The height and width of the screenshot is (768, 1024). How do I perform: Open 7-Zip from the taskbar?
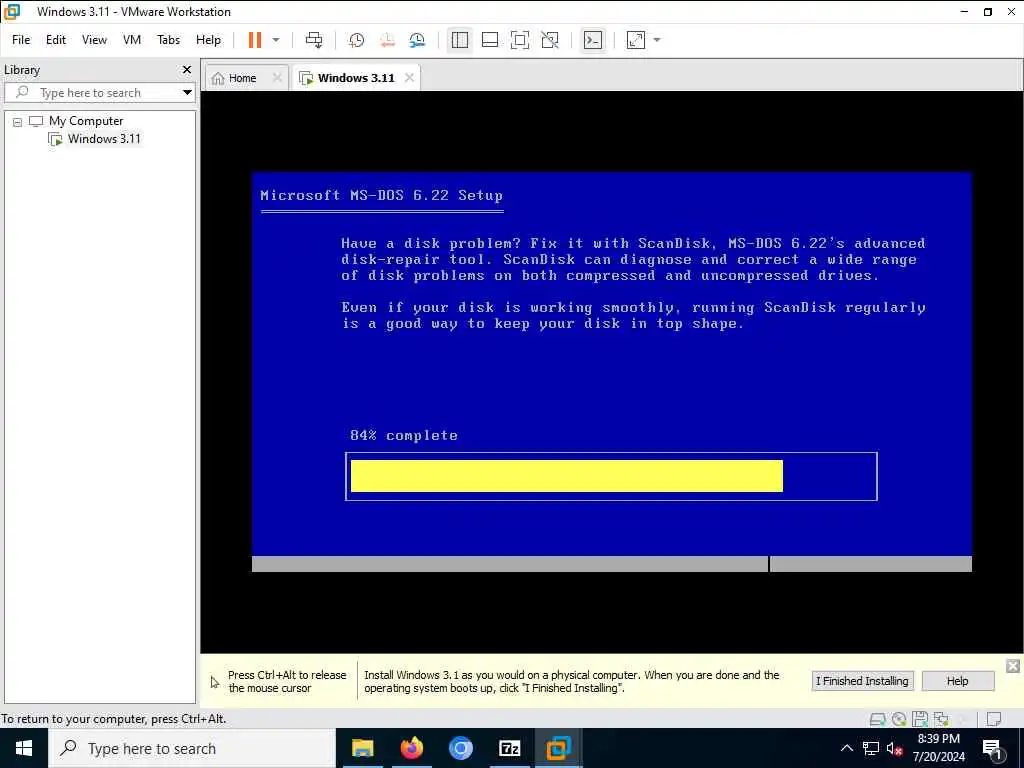coord(509,748)
